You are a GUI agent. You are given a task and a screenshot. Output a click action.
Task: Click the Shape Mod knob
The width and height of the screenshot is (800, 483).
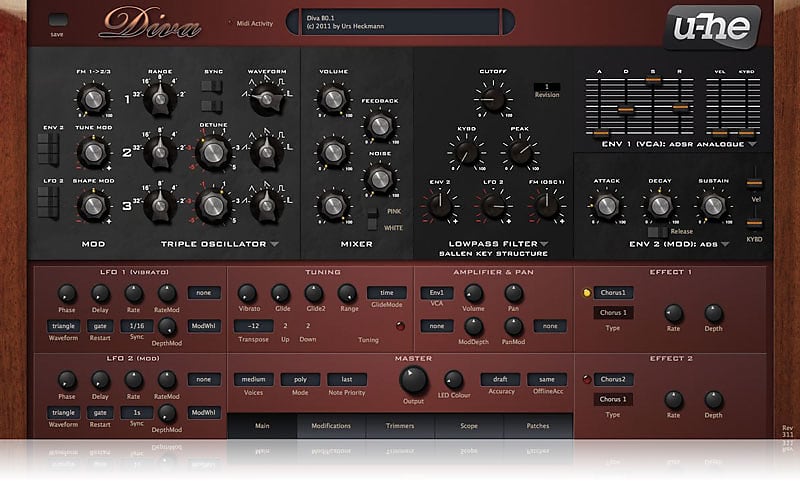[x=93, y=205]
